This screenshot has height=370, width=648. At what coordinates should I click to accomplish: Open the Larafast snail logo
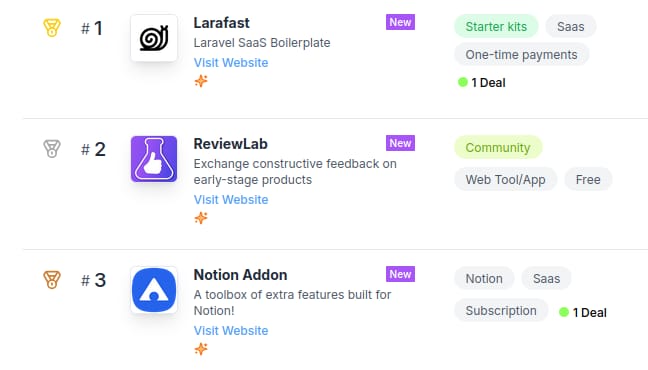click(x=154, y=38)
